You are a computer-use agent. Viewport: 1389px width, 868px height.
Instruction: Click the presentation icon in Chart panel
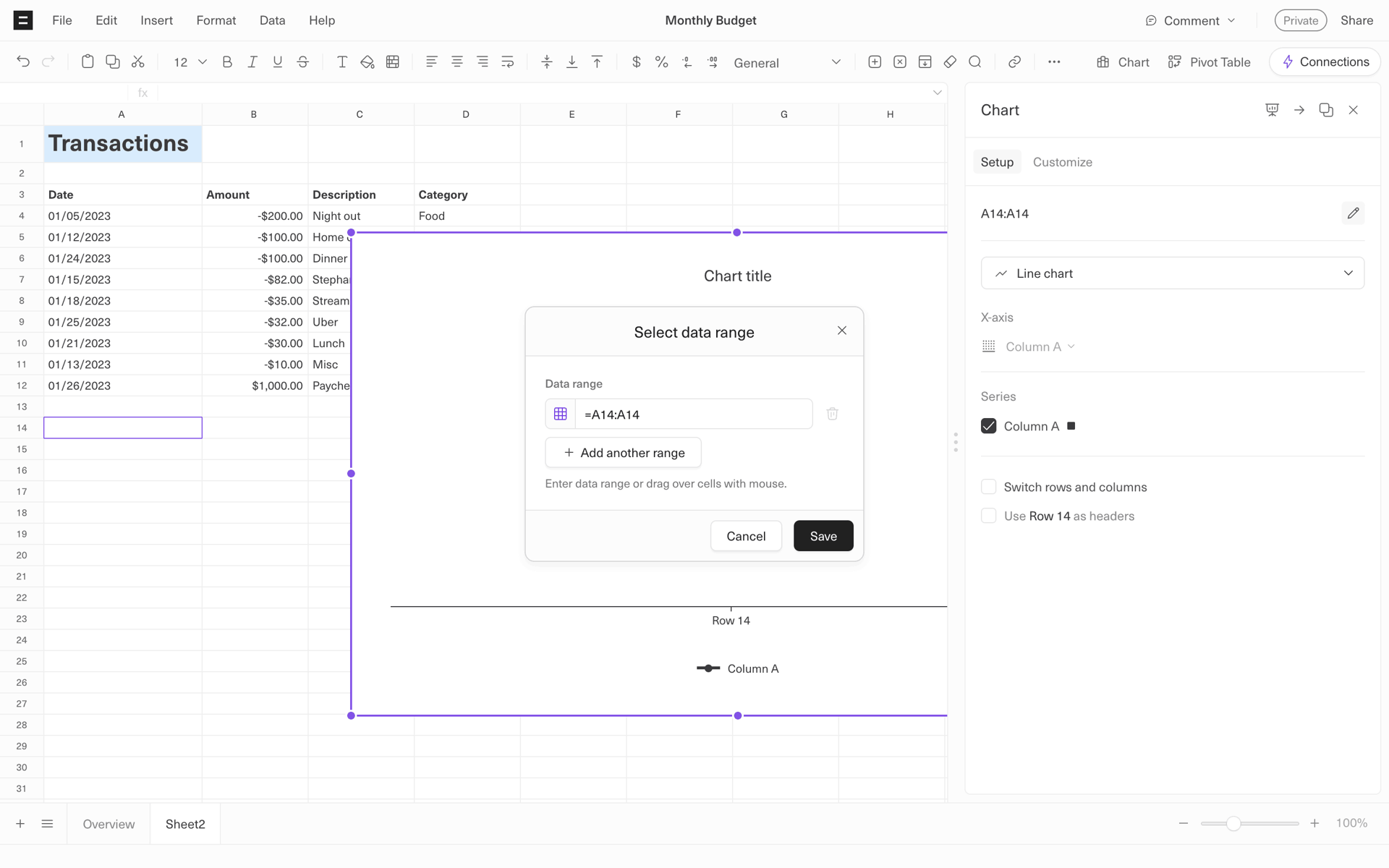(1272, 110)
